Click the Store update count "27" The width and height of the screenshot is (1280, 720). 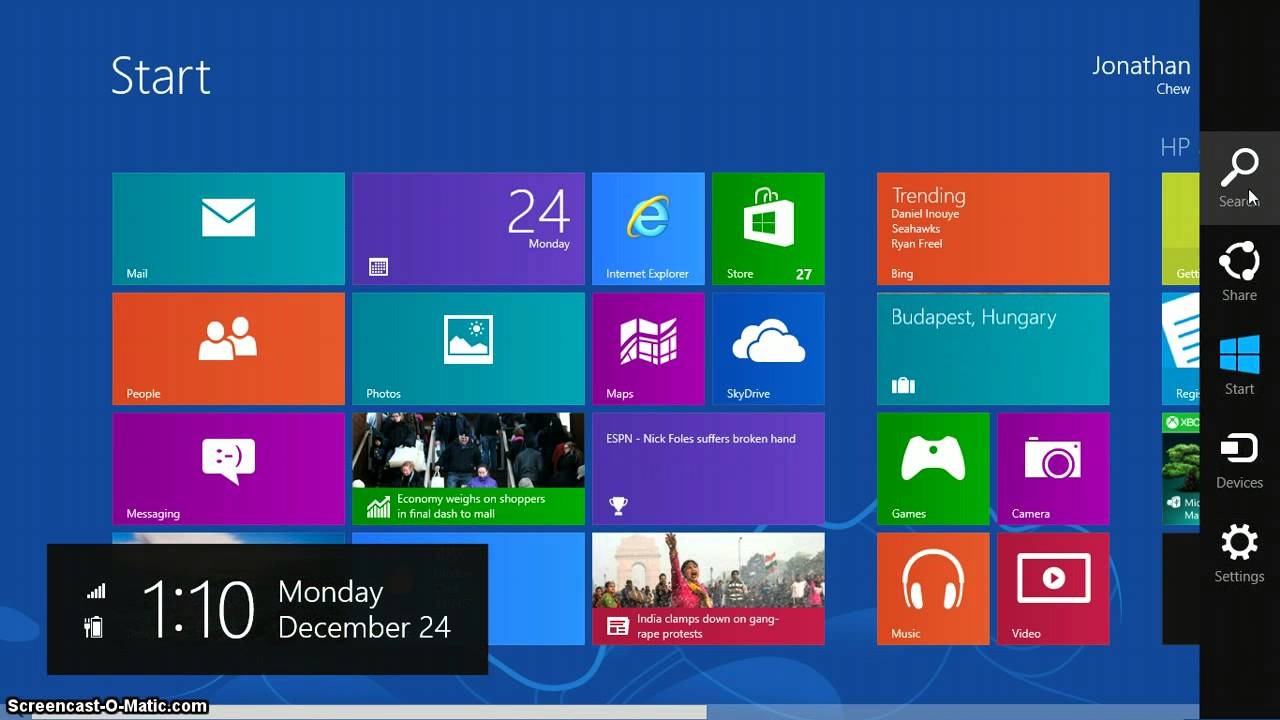(x=804, y=274)
